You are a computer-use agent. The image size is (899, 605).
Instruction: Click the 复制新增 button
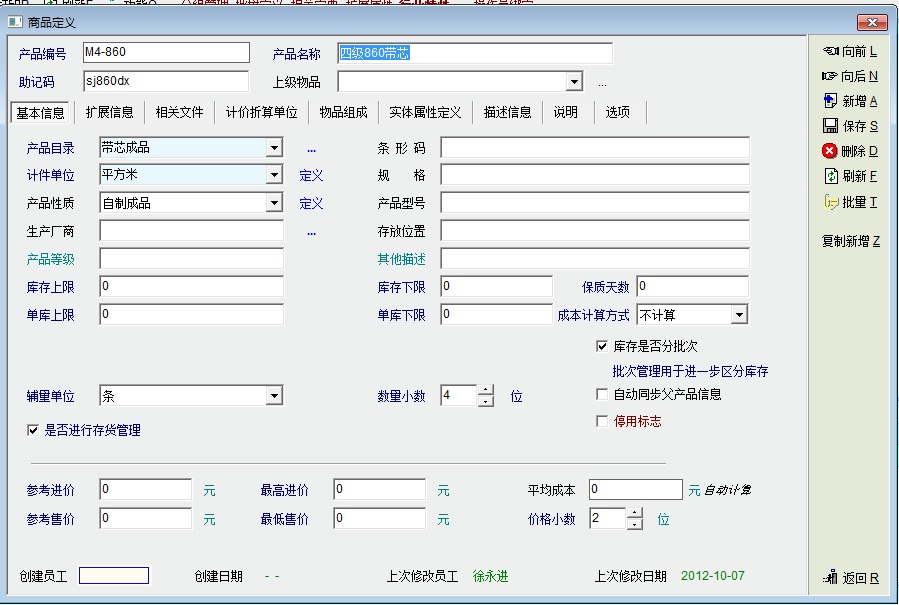tap(850, 241)
